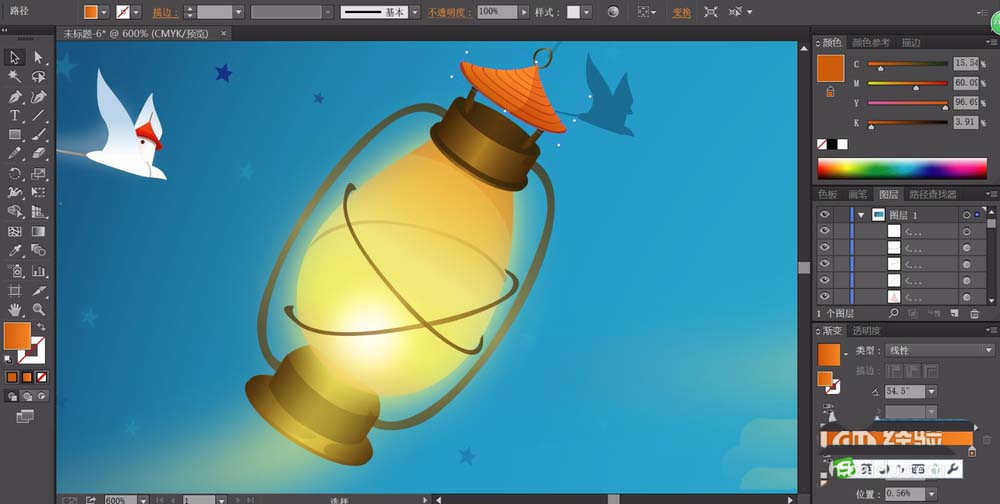This screenshot has height=504, width=1000.
Task: Select the Blend tool
Action: (x=38, y=251)
